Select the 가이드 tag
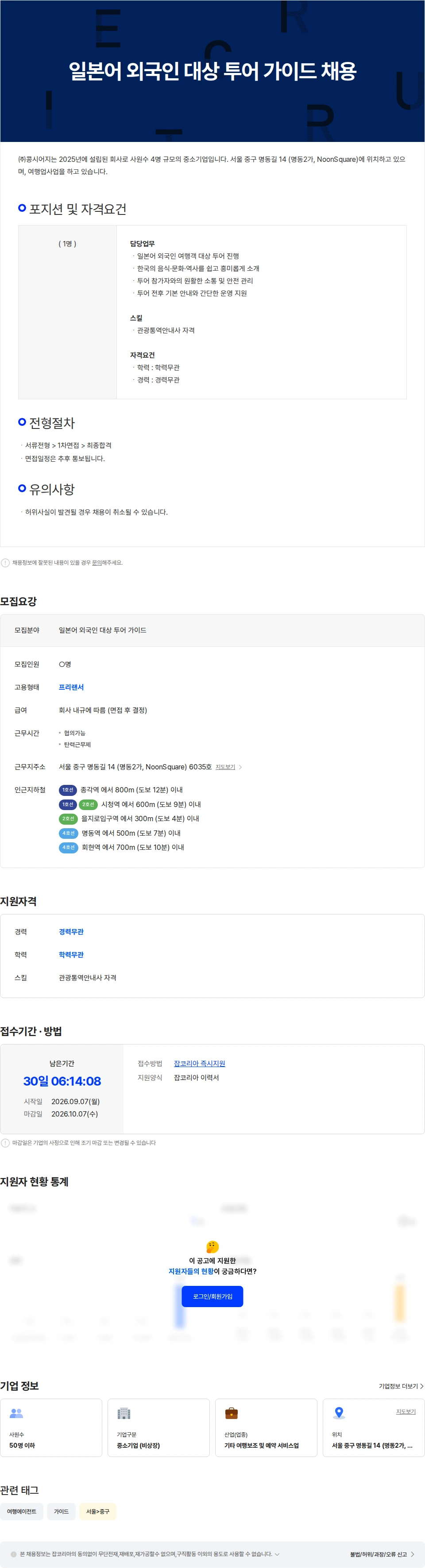 (61, 1511)
